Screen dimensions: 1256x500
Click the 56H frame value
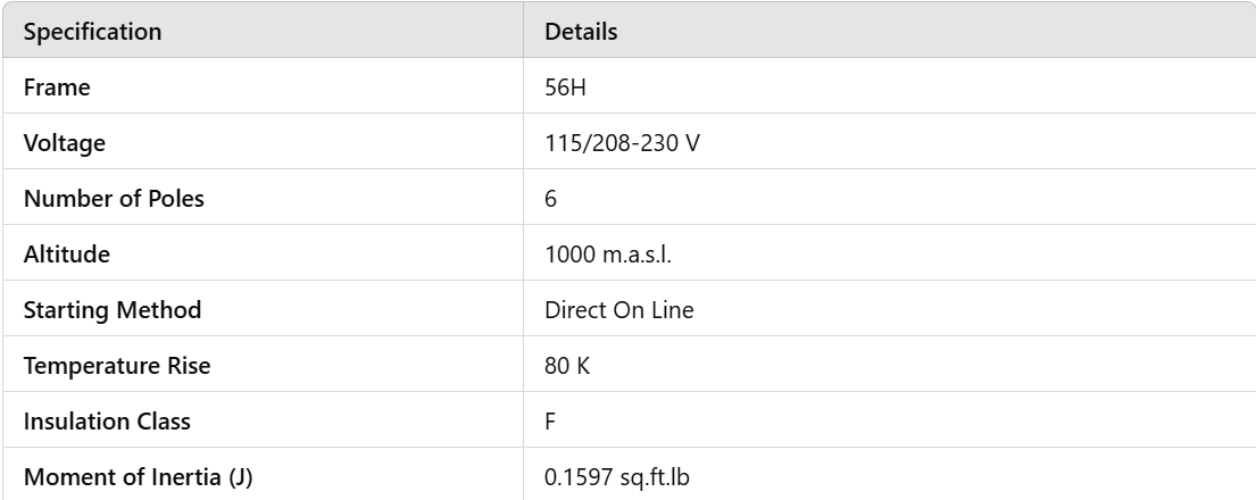coord(562,88)
